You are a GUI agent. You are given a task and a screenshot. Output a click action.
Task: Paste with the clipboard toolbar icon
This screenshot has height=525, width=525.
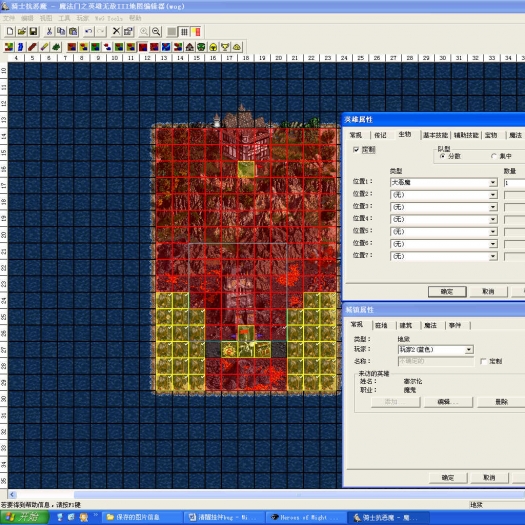click(73, 31)
